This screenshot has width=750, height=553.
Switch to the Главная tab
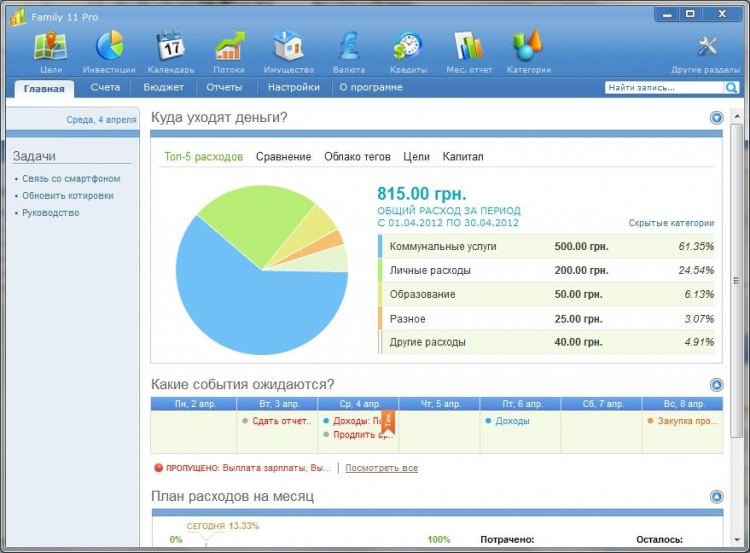pyautogui.click(x=44, y=89)
